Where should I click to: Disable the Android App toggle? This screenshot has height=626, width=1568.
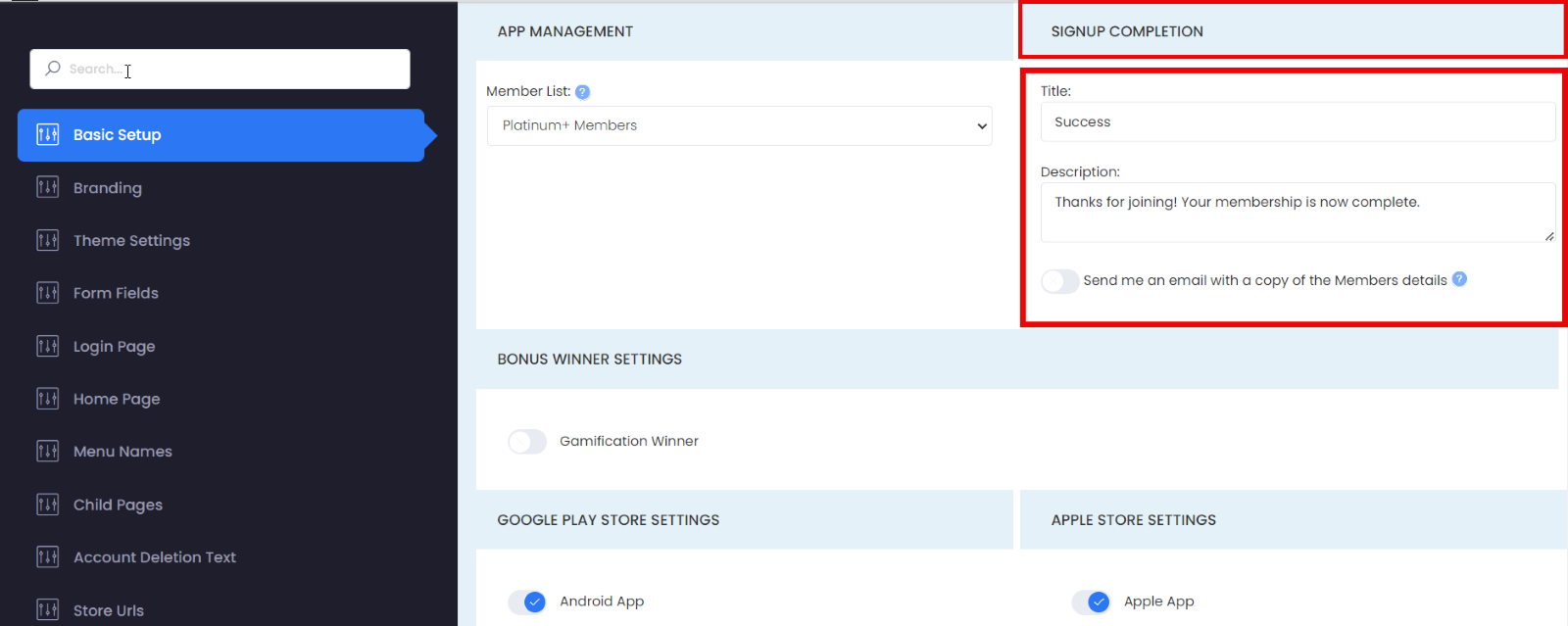(x=527, y=602)
